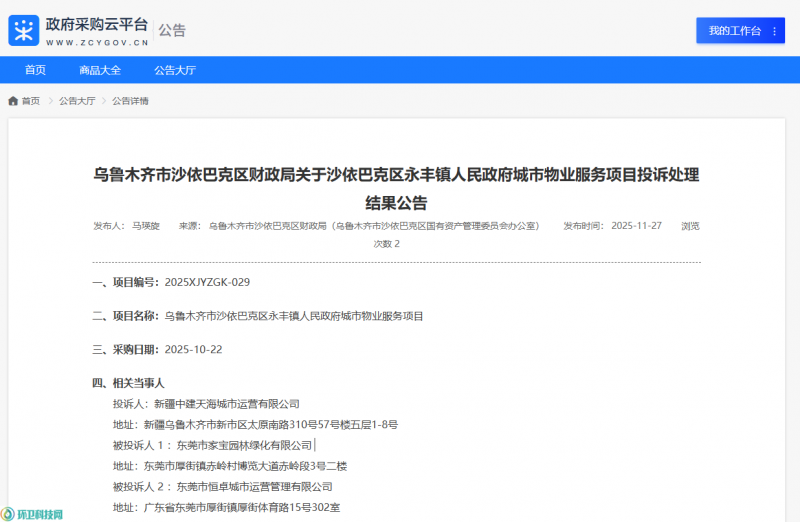
Task: Click the 环卫科技网 watermark logo
Action: pos(33,514)
